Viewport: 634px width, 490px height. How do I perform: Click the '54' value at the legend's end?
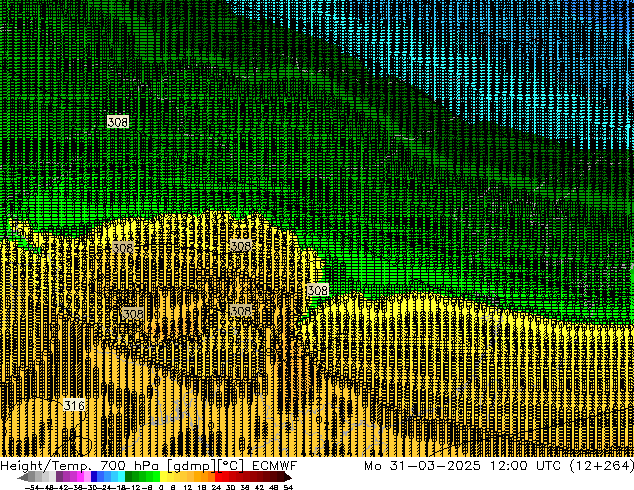(x=288, y=487)
